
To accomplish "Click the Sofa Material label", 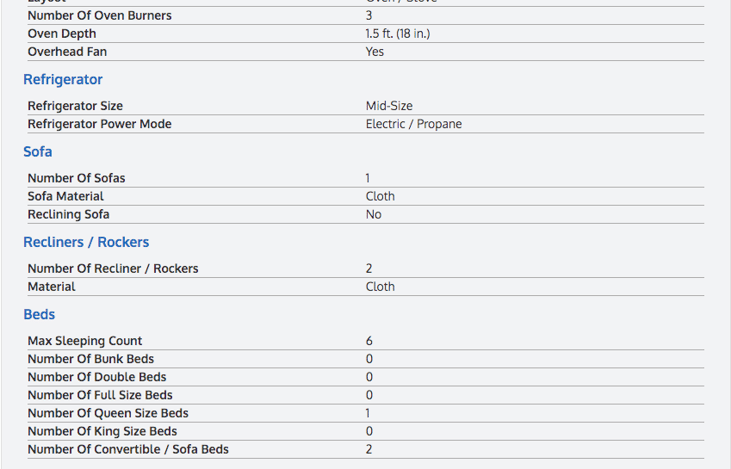I will (x=65, y=196).
